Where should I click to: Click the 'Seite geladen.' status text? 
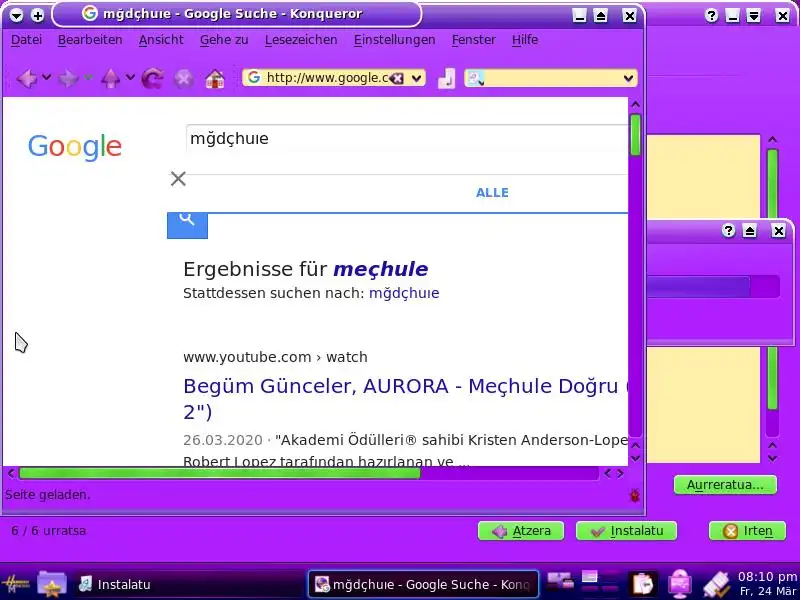click(x=47, y=494)
